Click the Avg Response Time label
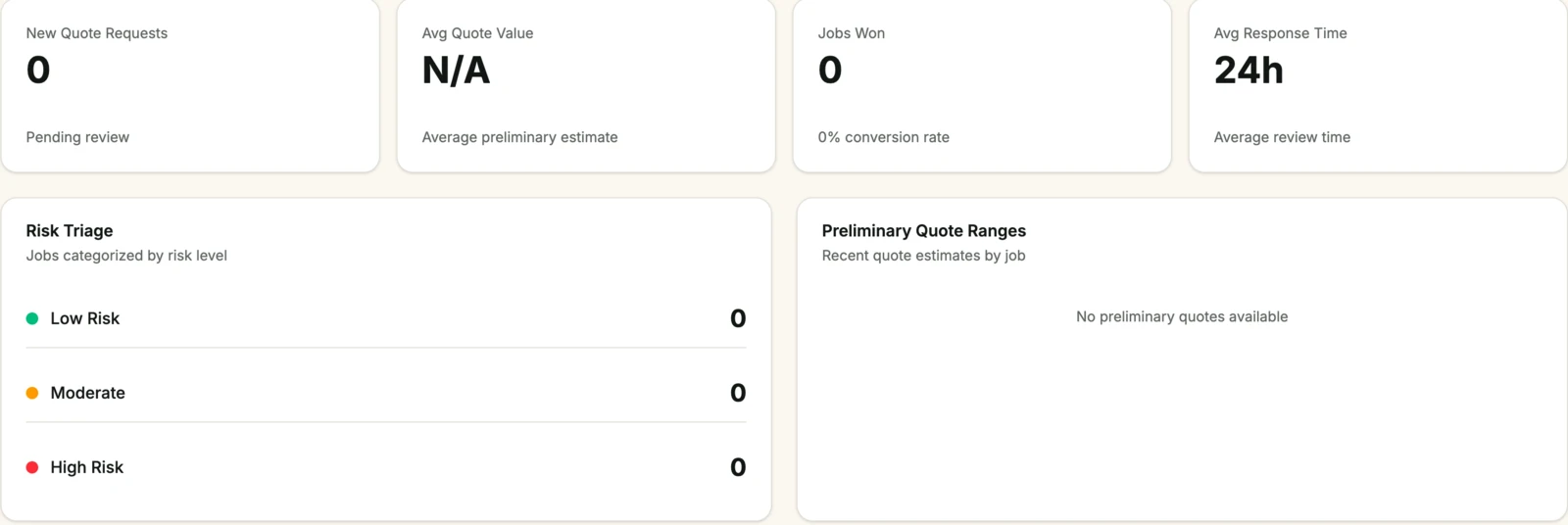1568x525 pixels. (x=1281, y=33)
